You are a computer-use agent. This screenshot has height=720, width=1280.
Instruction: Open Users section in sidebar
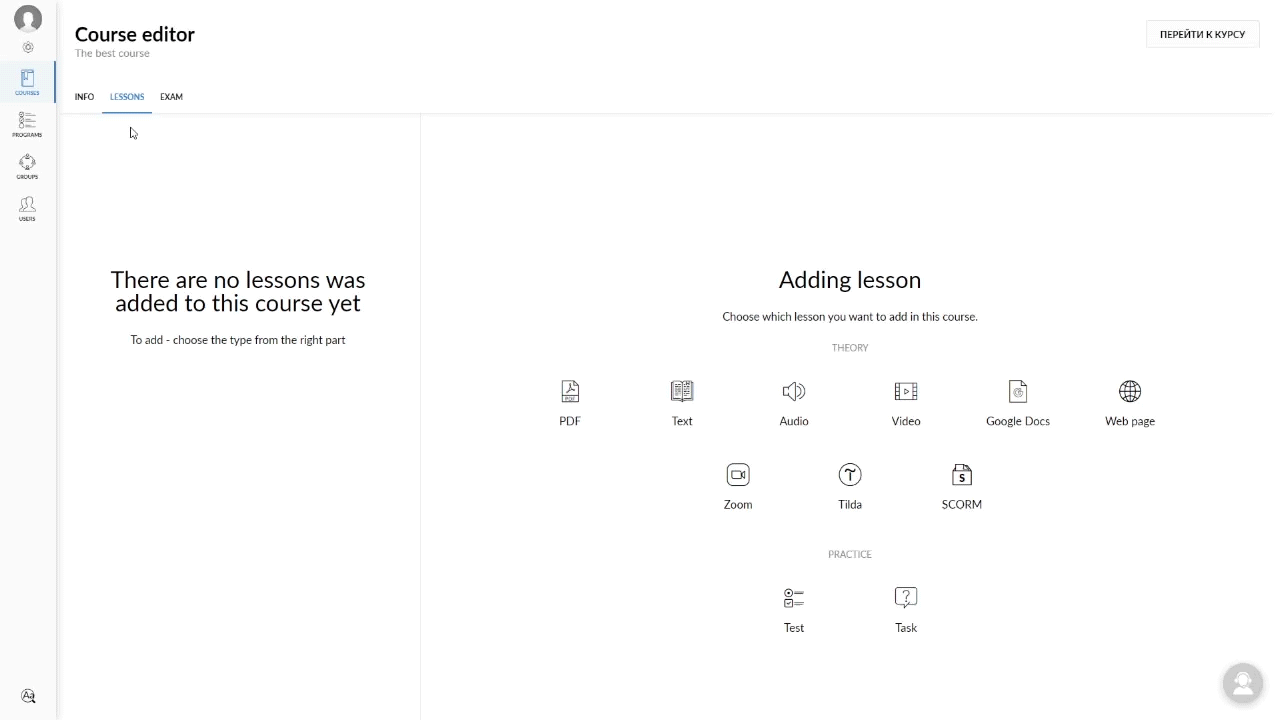click(x=27, y=208)
